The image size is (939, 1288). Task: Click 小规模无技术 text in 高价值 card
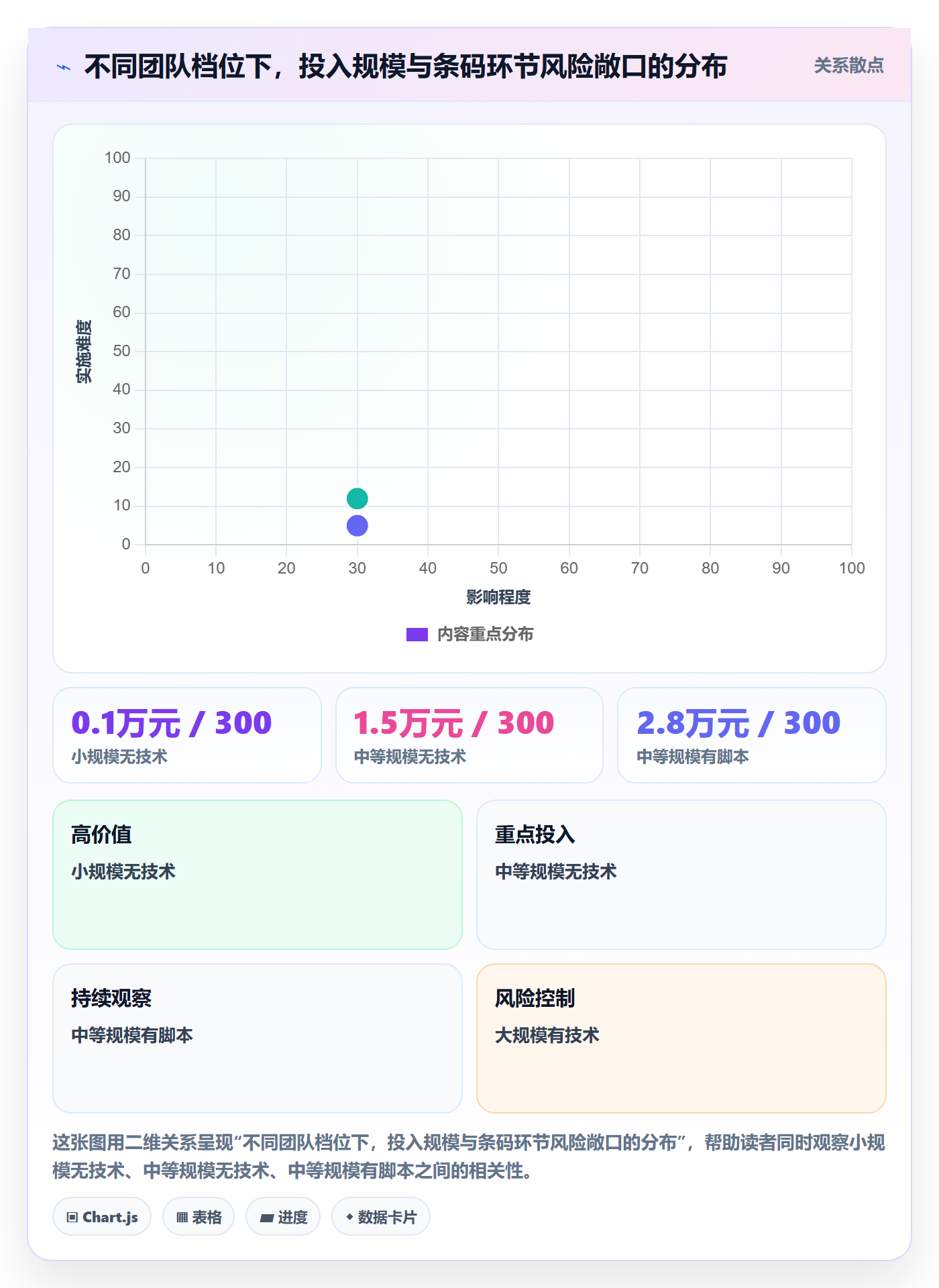point(123,871)
